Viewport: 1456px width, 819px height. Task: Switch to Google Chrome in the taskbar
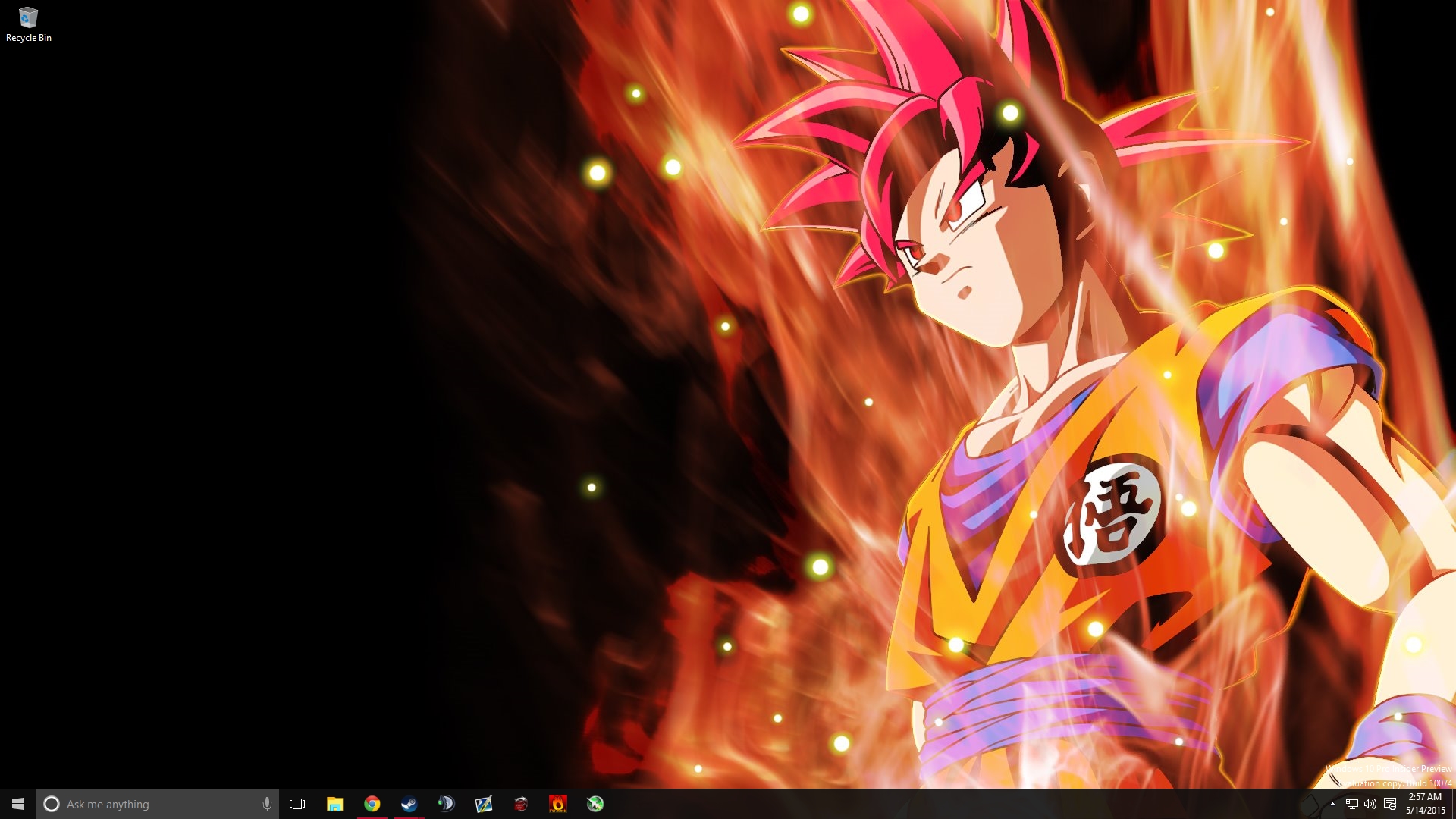click(372, 804)
